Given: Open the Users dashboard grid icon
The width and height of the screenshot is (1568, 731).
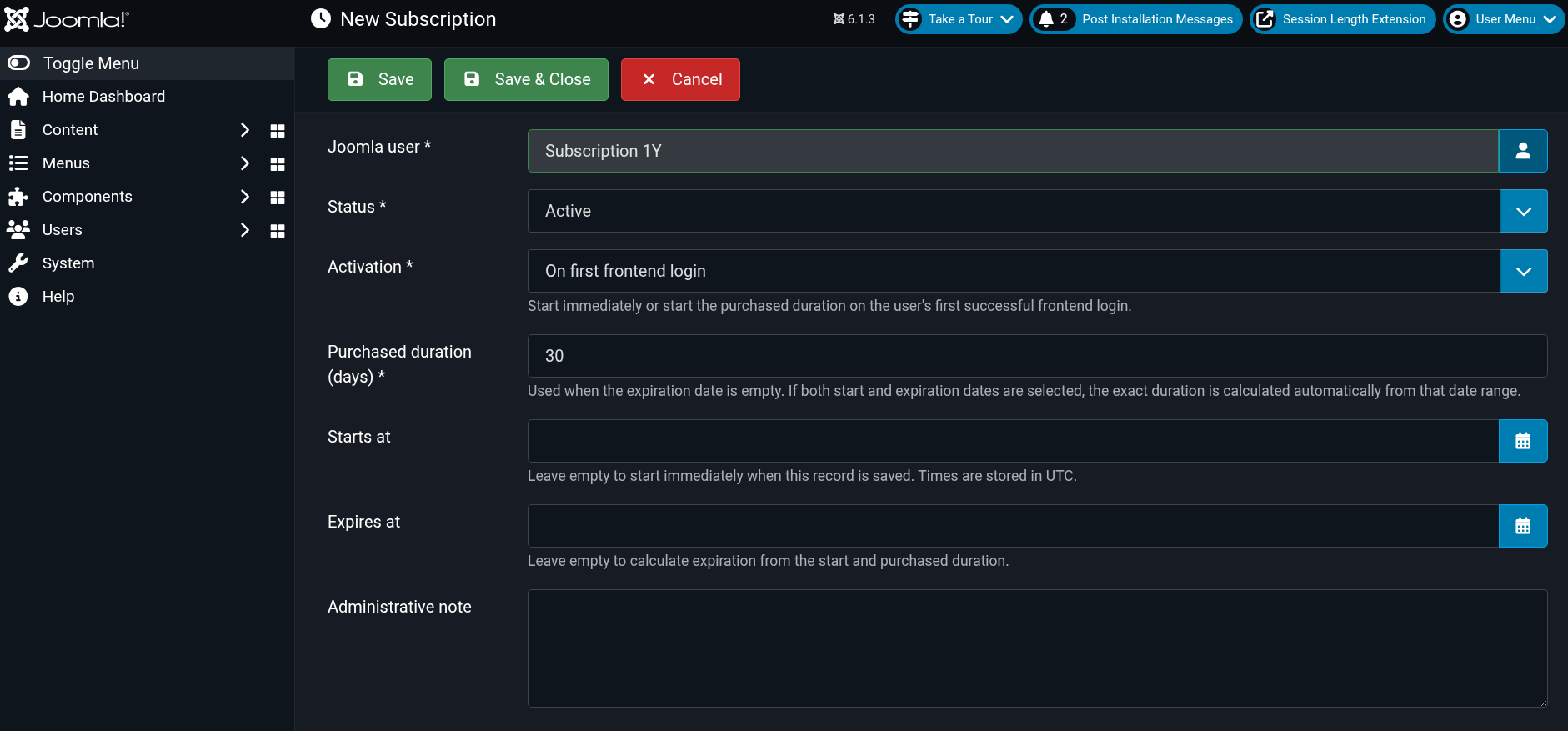Looking at the screenshot, I should [278, 231].
